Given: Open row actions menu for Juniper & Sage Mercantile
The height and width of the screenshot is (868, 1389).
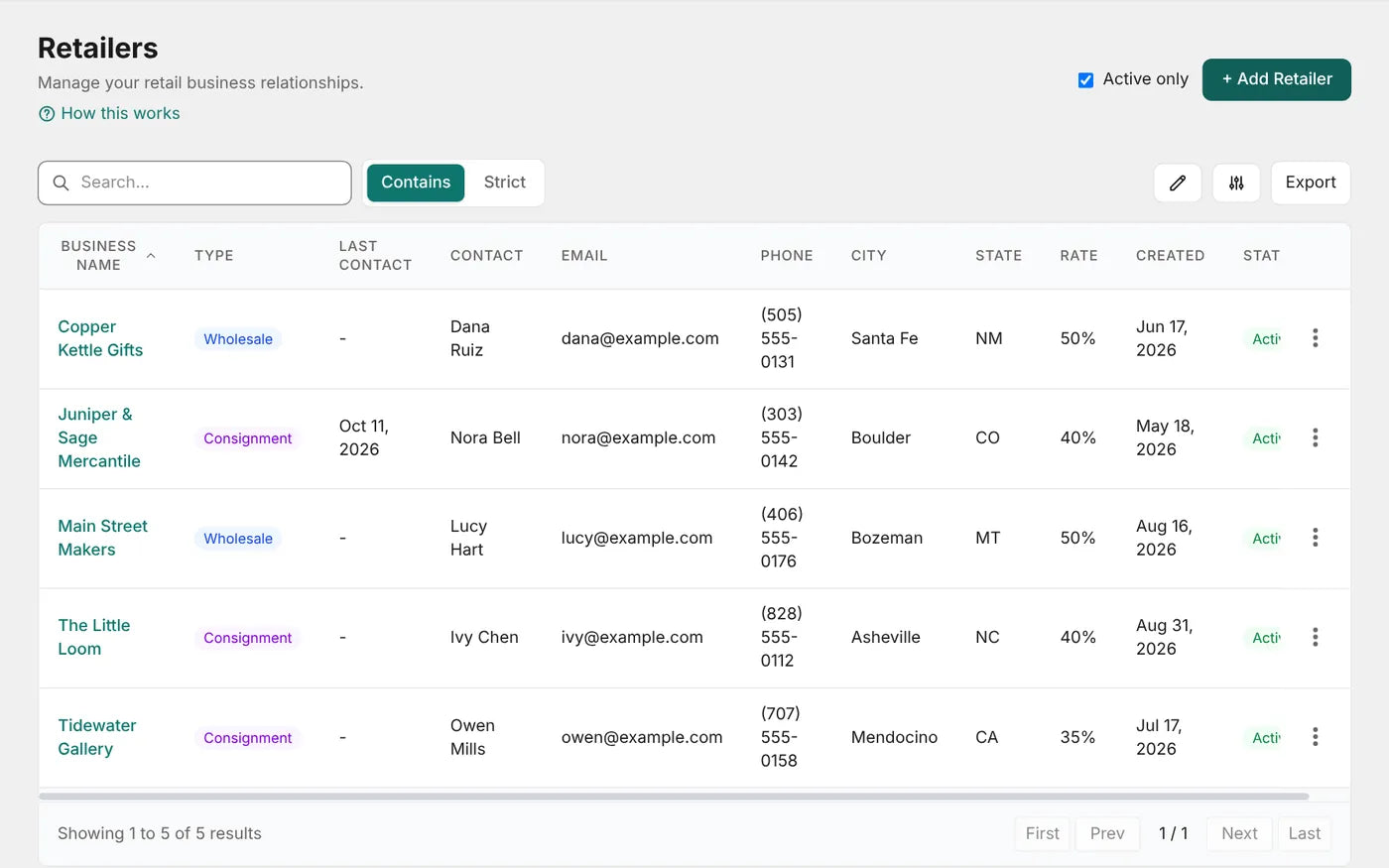Looking at the screenshot, I should 1315,437.
